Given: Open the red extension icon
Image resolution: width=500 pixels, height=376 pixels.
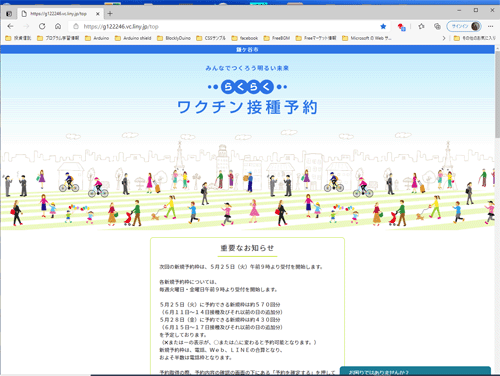Looking at the screenshot, I should [x=401, y=27].
